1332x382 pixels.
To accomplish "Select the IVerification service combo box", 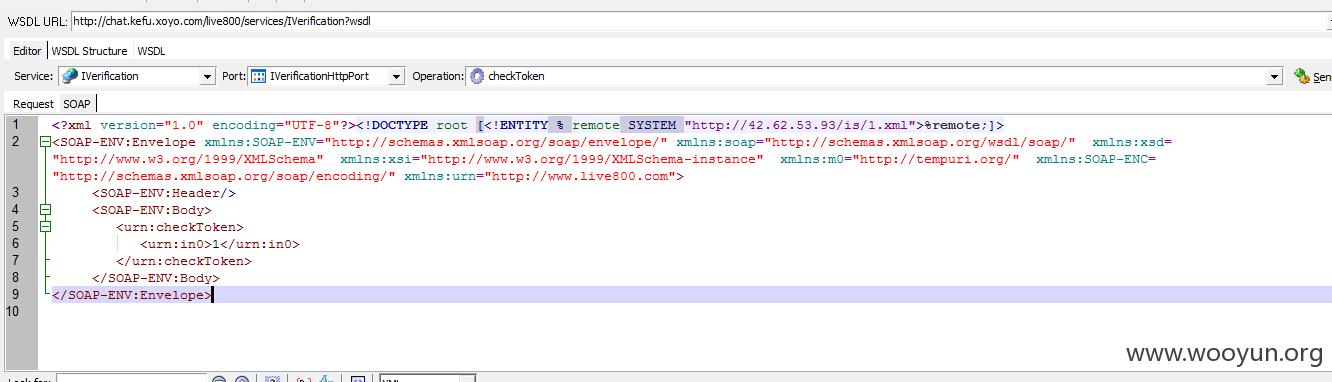I will 137,76.
